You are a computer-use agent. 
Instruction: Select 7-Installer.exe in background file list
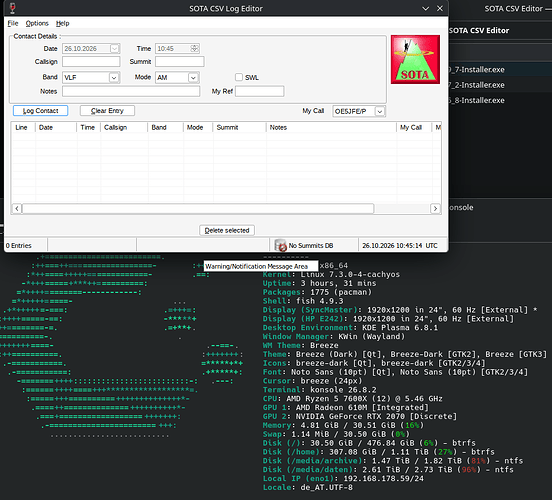pos(477,70)
